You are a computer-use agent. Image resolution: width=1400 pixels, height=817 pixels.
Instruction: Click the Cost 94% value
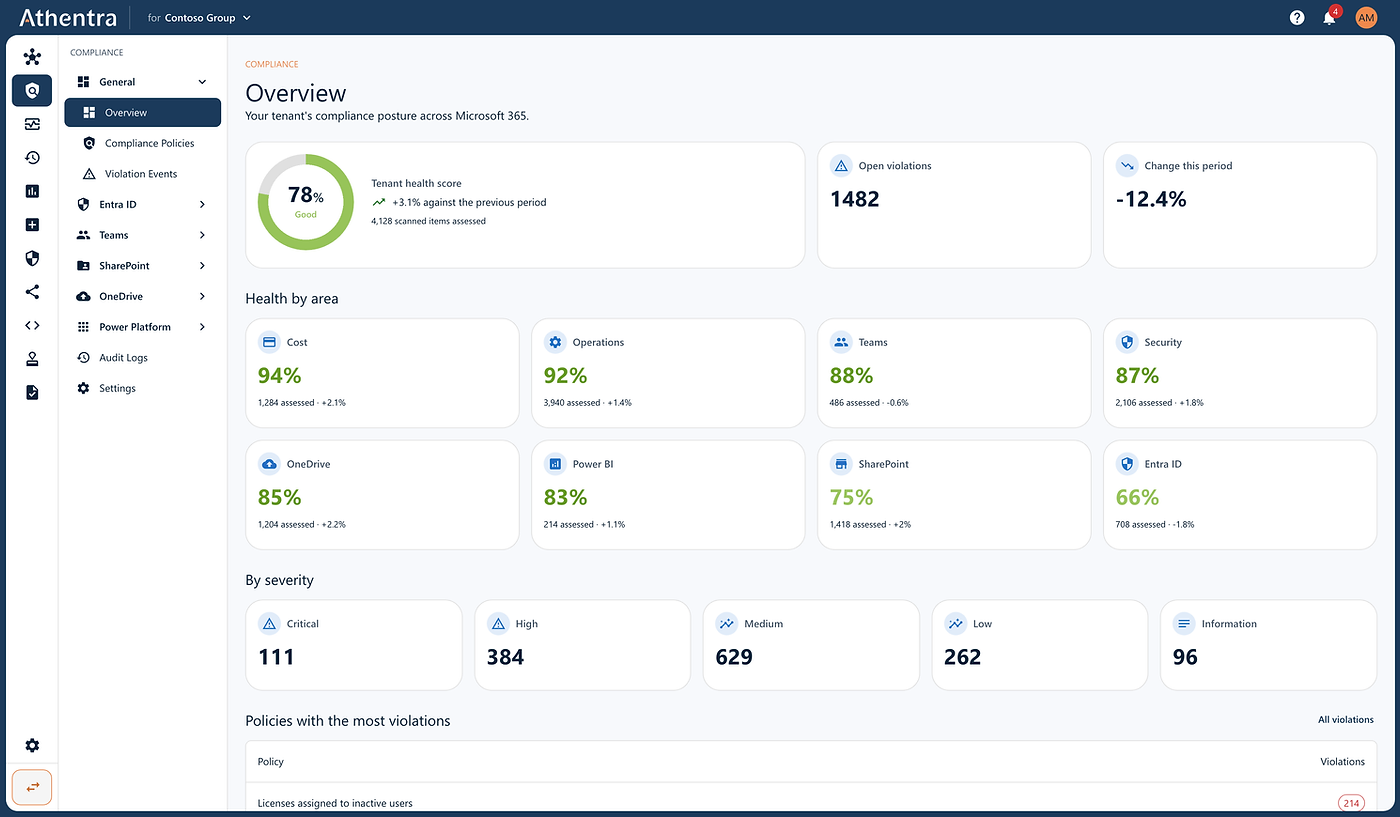(x=280, y=376)
